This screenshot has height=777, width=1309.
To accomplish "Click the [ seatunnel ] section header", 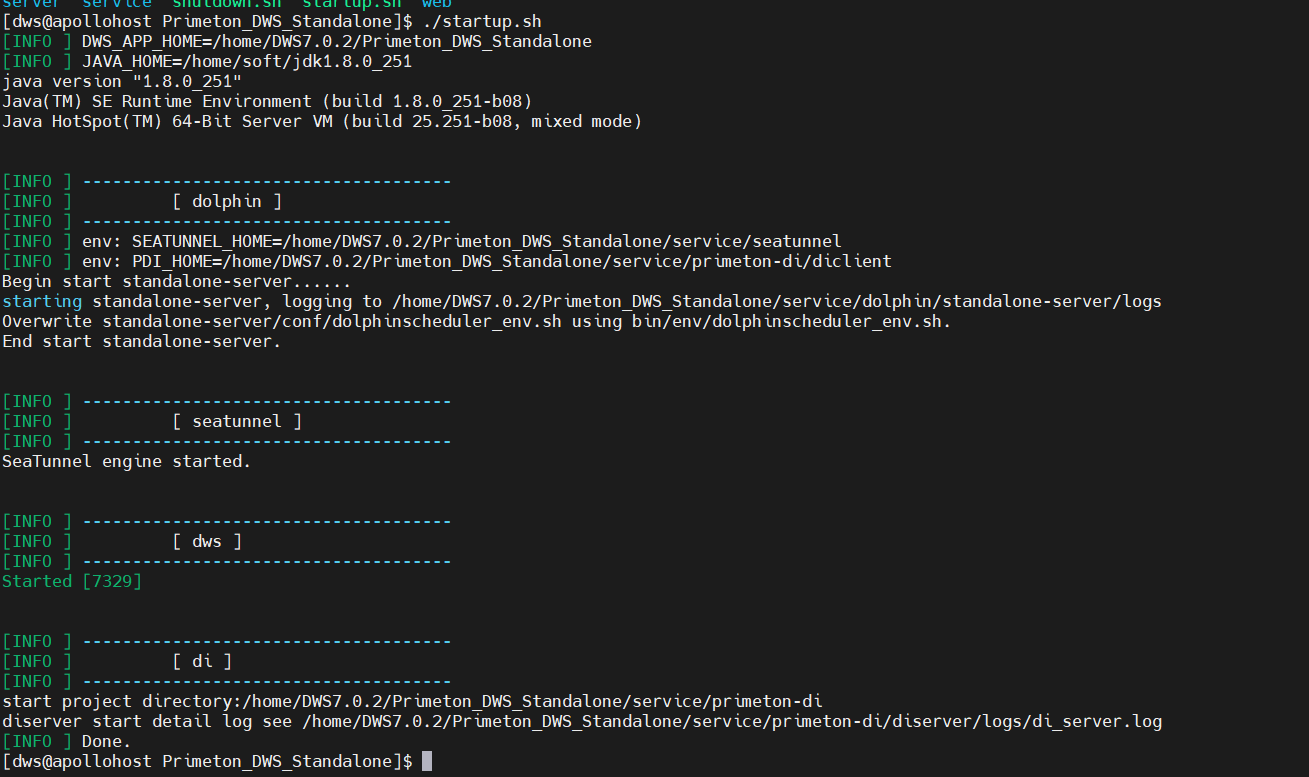I will point(237,421).
